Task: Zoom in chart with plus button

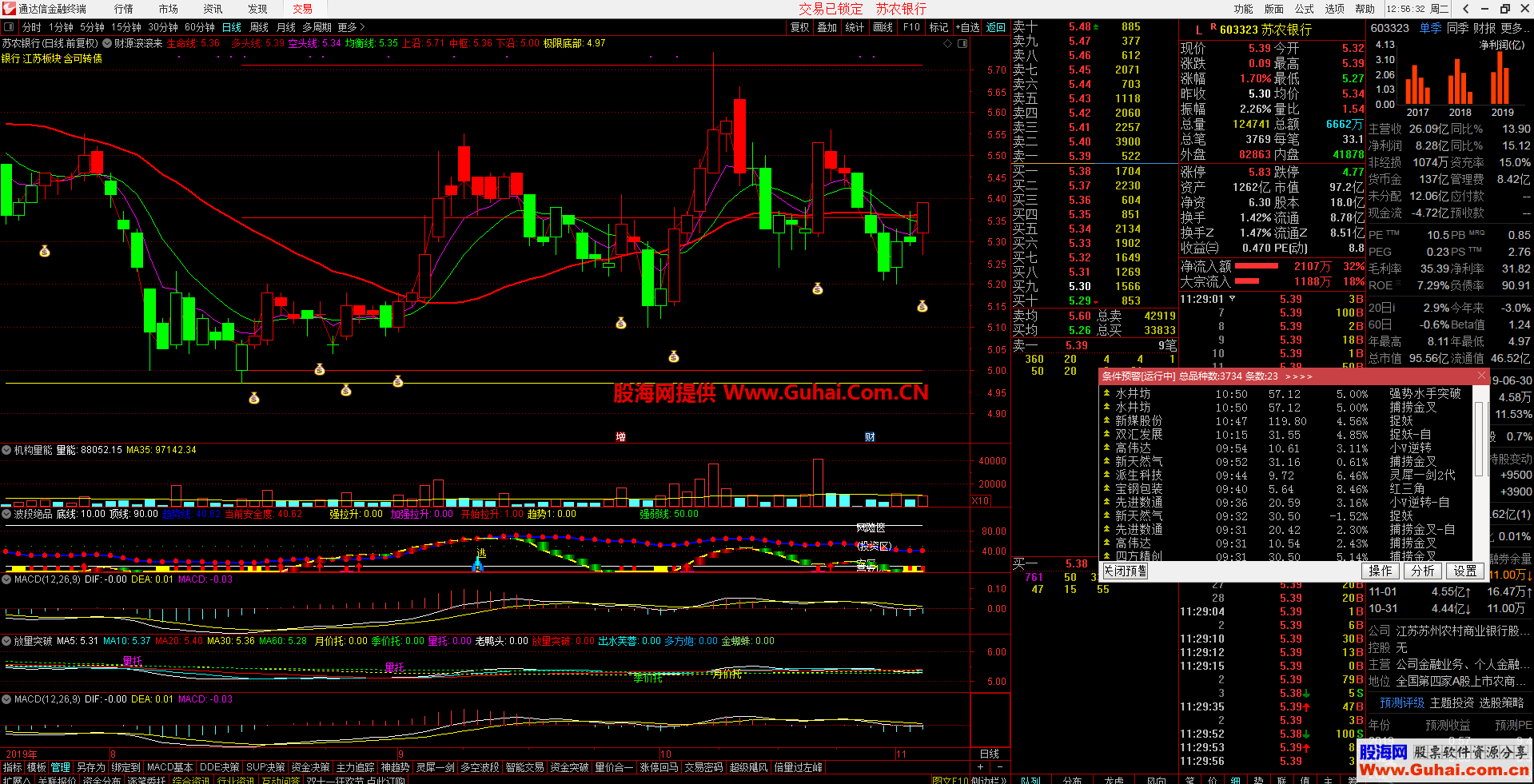Action: 980,766
